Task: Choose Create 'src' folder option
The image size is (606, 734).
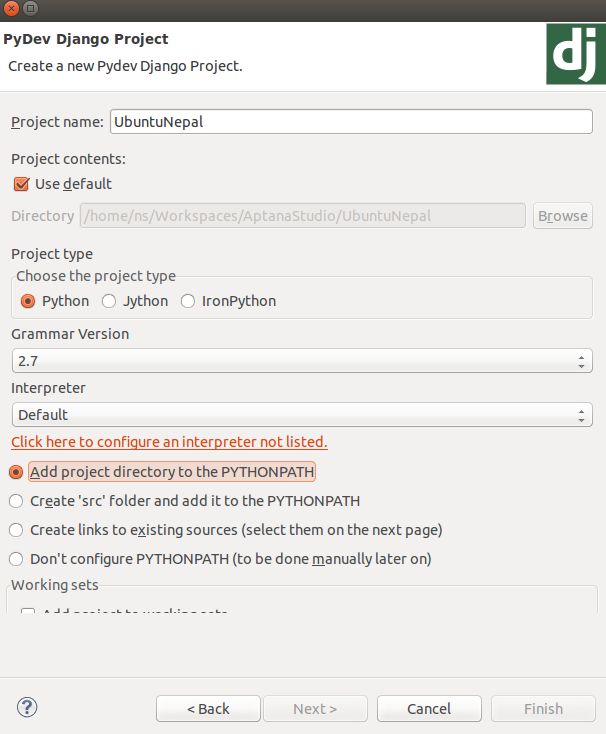Action: point(16,501)
